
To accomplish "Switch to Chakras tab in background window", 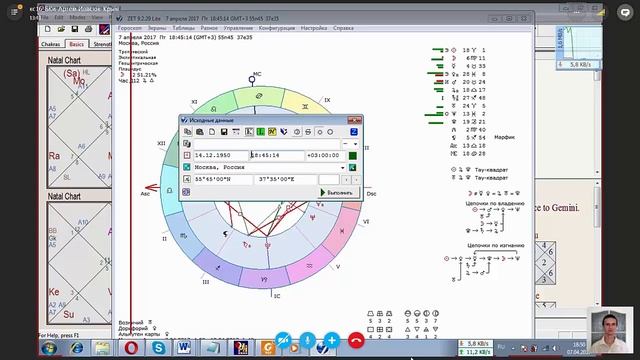I will tap(51, 44).
